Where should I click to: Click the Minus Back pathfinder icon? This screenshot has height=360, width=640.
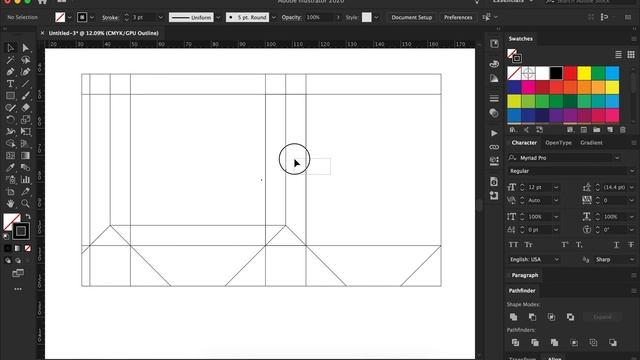[613, 343]
